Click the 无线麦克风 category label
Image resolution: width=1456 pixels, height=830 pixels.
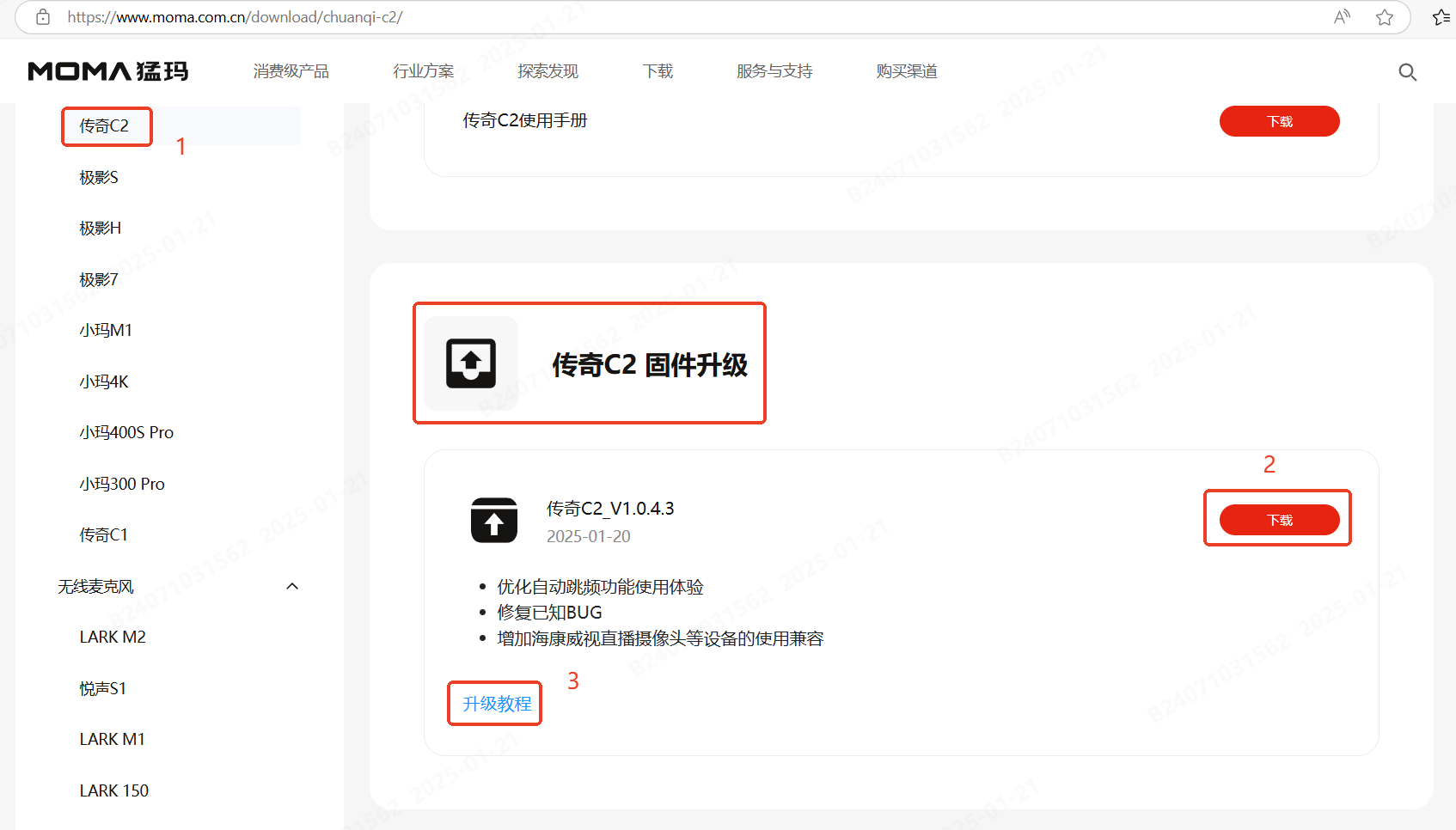tap(95, 586)
